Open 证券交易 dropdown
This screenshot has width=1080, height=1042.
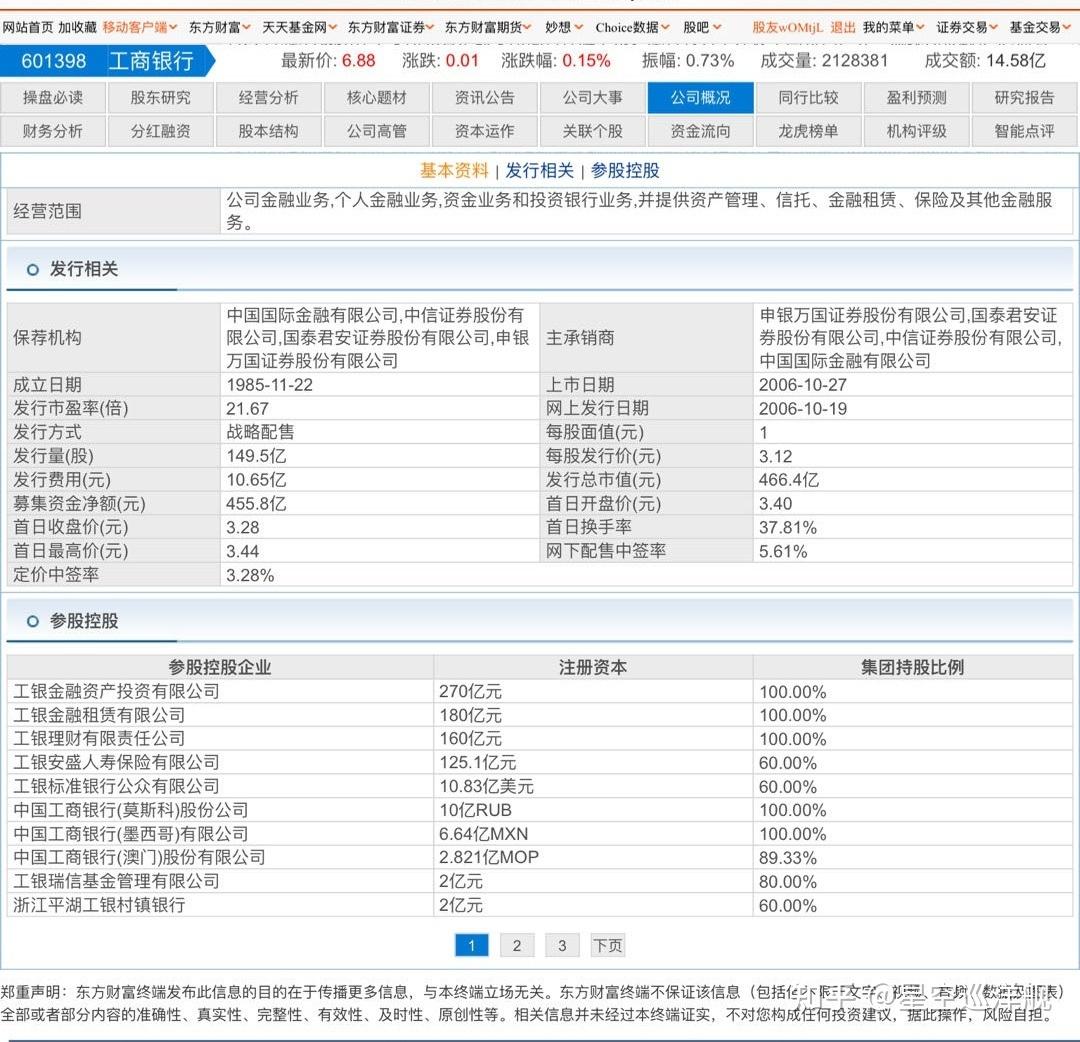(x=967, y=28)
